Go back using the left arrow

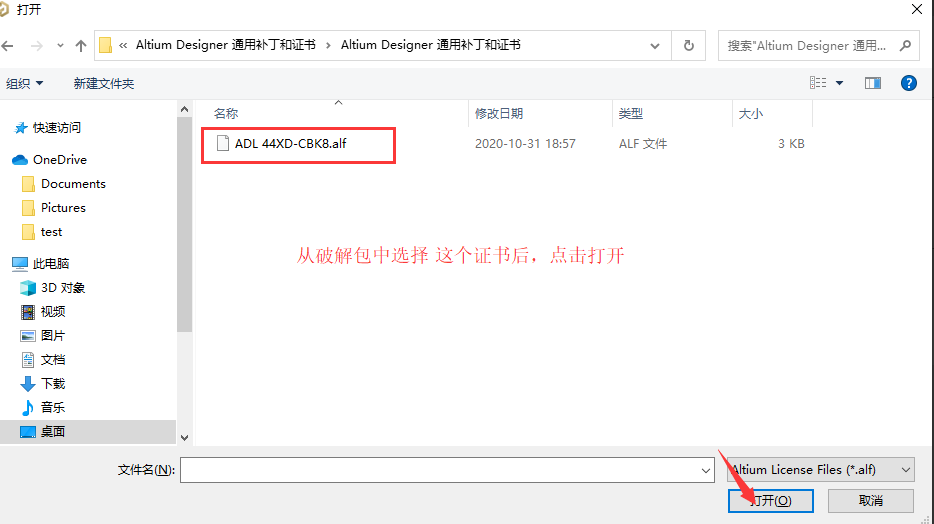point(8,46)
